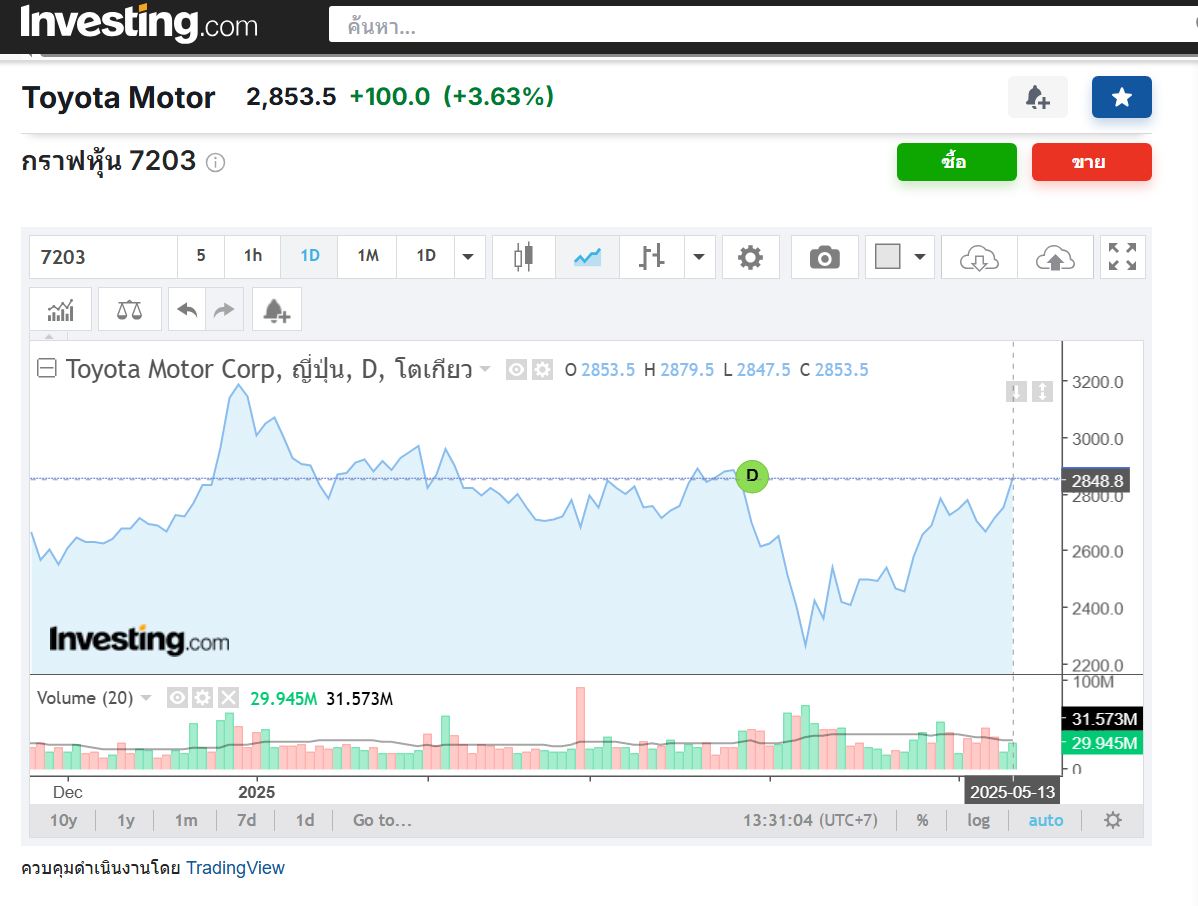Click the chart pane move down arrow

click(1015, 392)
